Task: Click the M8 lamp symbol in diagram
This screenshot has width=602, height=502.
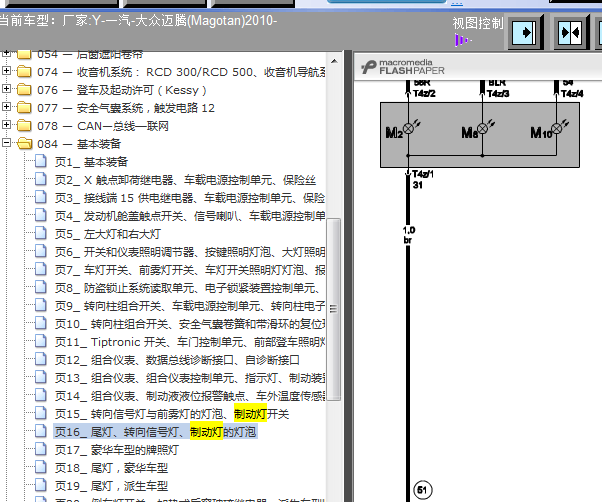Action: tap(482, 129)
